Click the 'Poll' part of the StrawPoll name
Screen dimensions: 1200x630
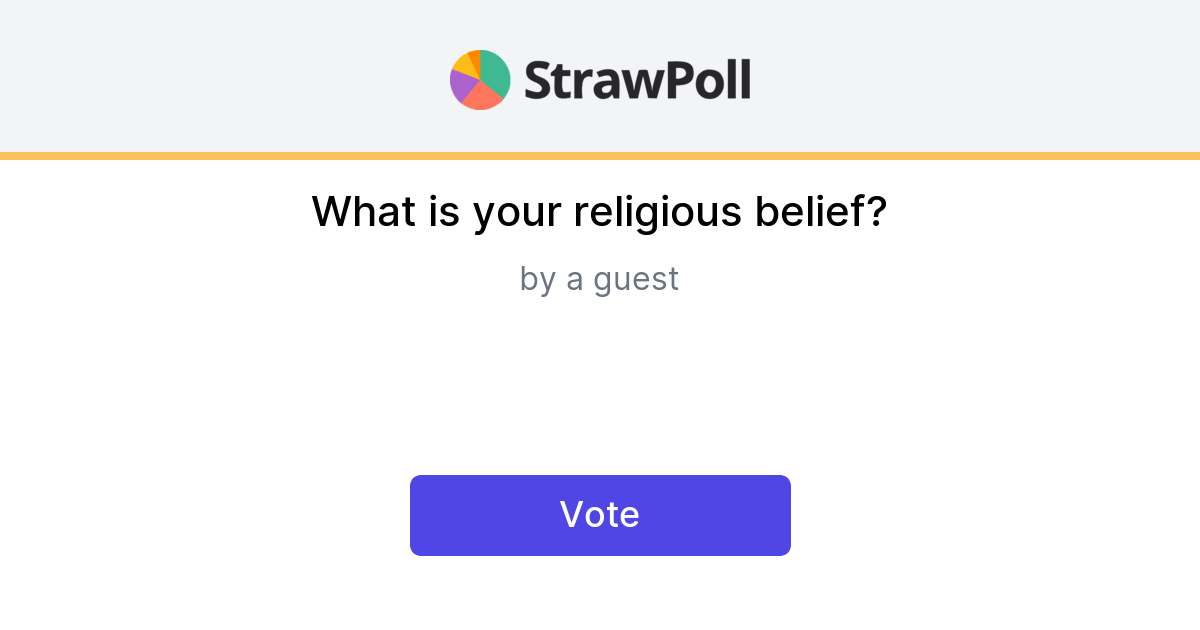tap(706, 80)
